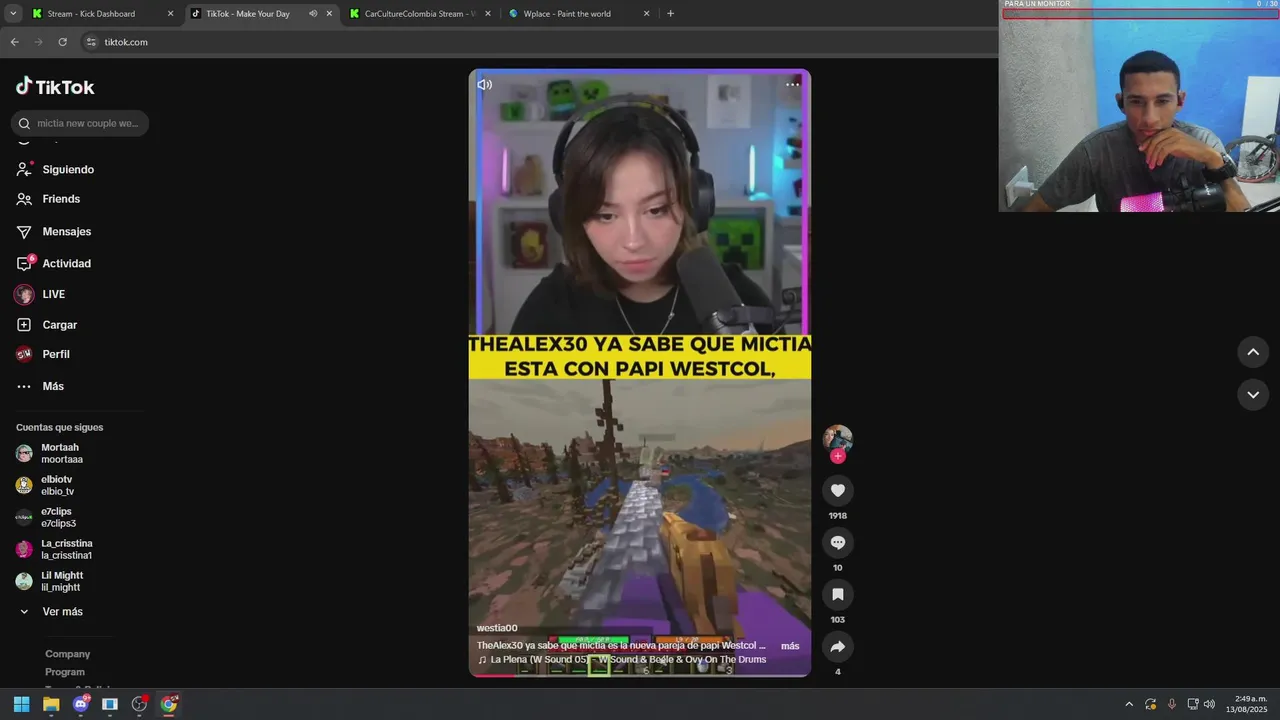Click the Program footer link

click(65, 672)
